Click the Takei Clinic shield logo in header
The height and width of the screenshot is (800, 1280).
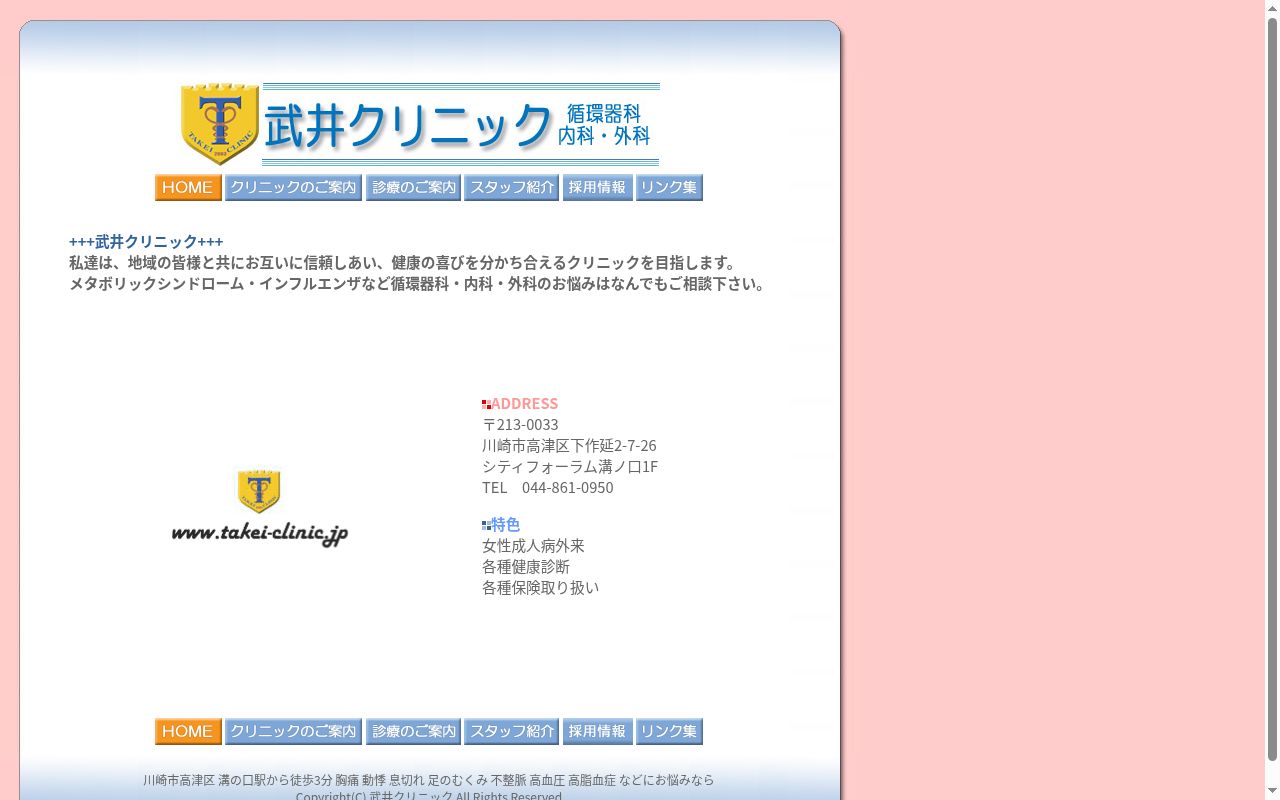220,124
